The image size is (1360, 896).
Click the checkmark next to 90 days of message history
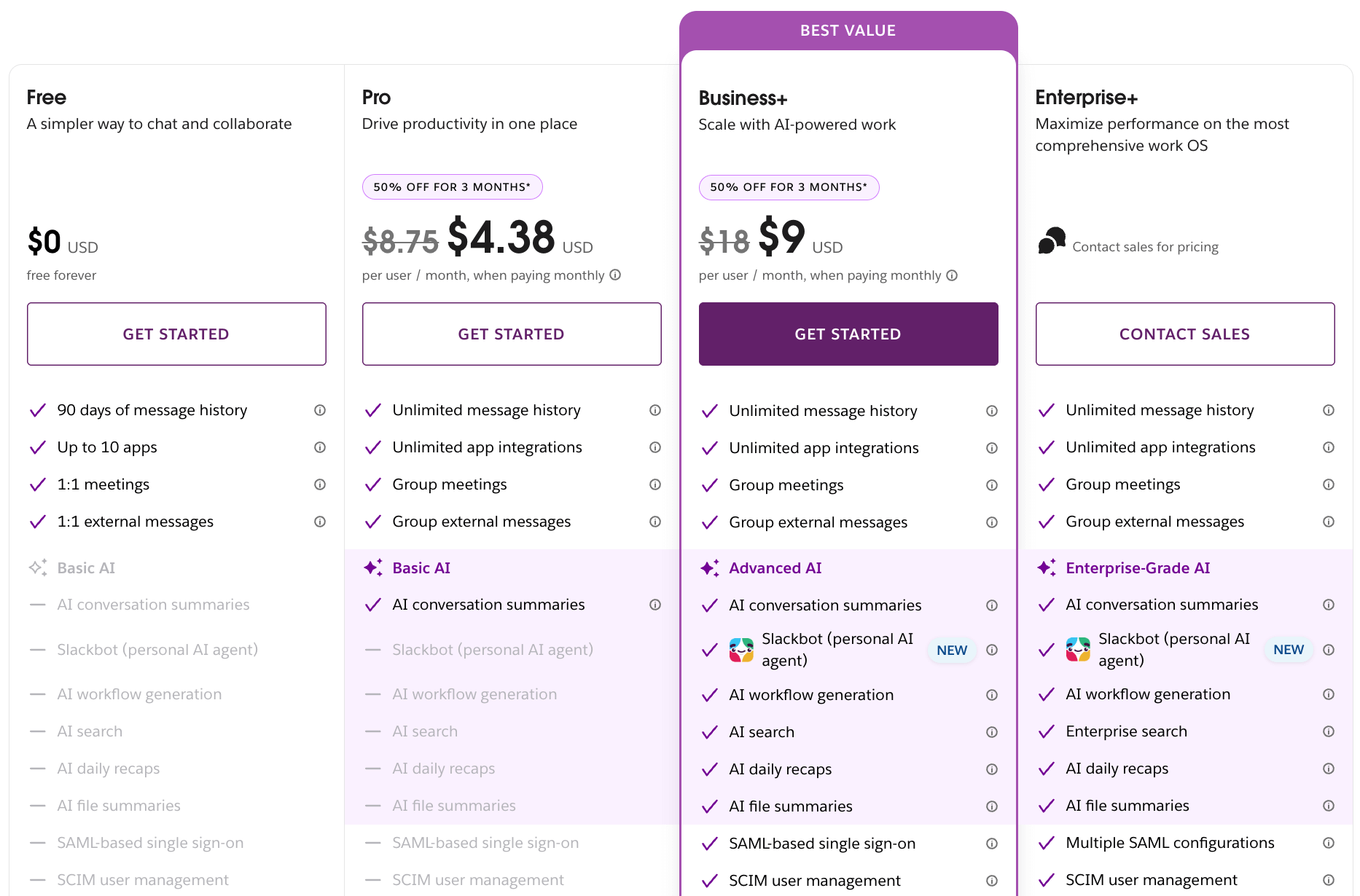point(38,410)
